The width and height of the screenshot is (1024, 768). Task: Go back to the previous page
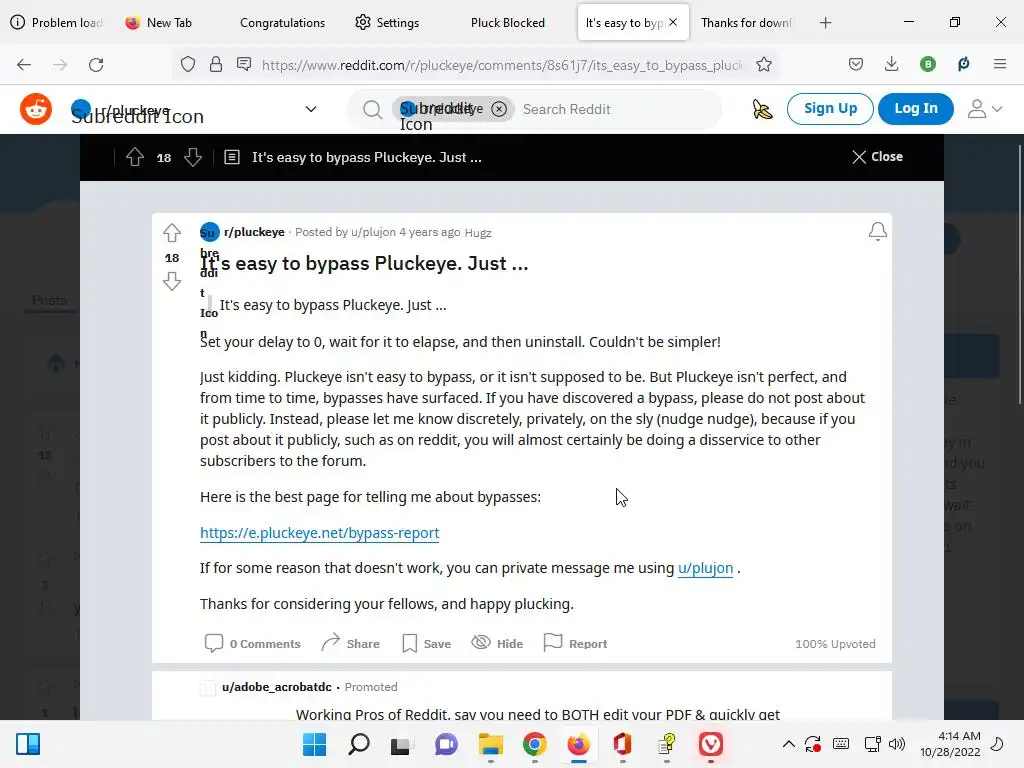[x=24, y=64]
